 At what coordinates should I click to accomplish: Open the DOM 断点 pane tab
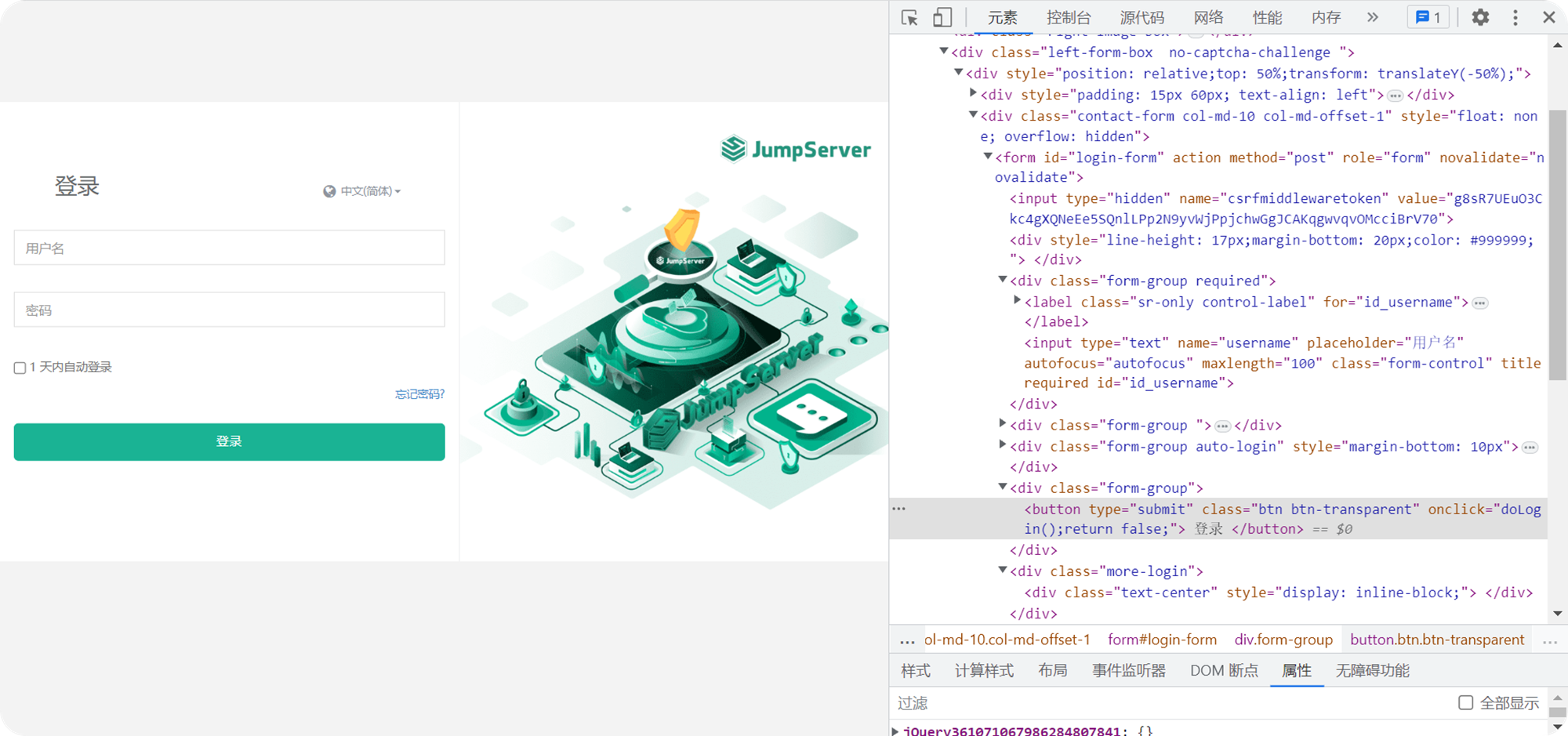1224,671
